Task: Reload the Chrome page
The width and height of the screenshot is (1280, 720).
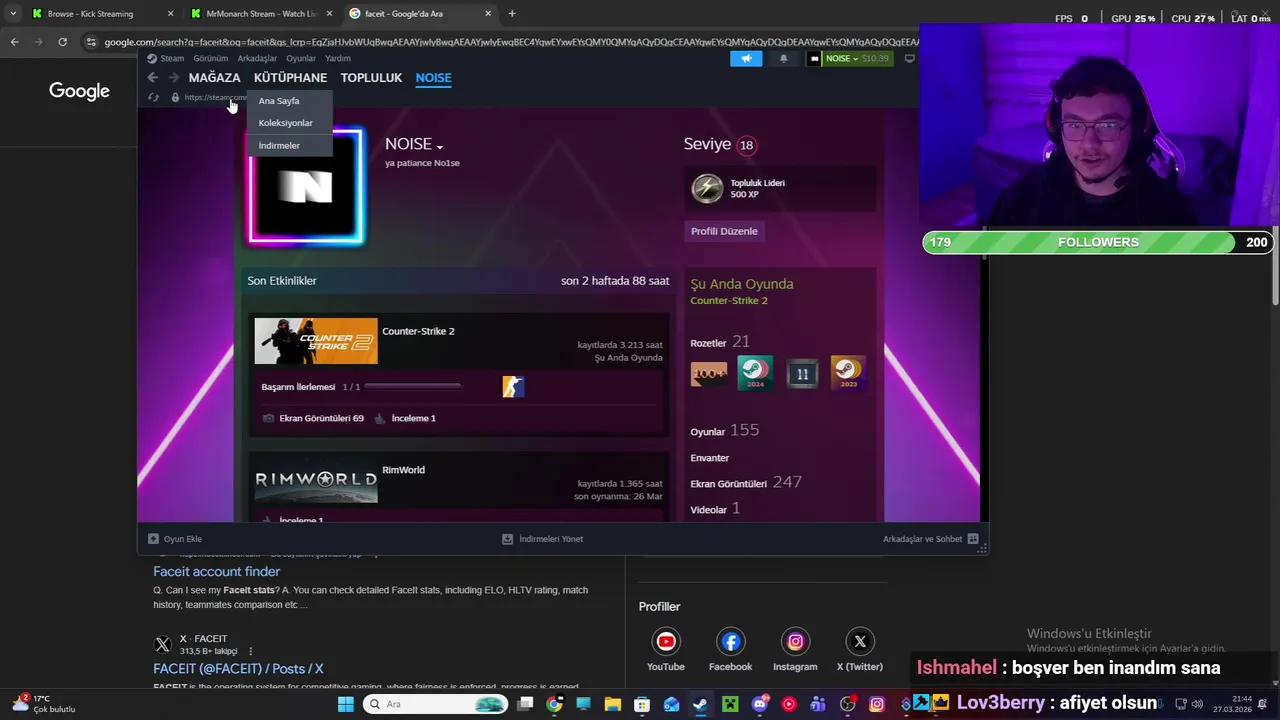Action: pos(62,42)
